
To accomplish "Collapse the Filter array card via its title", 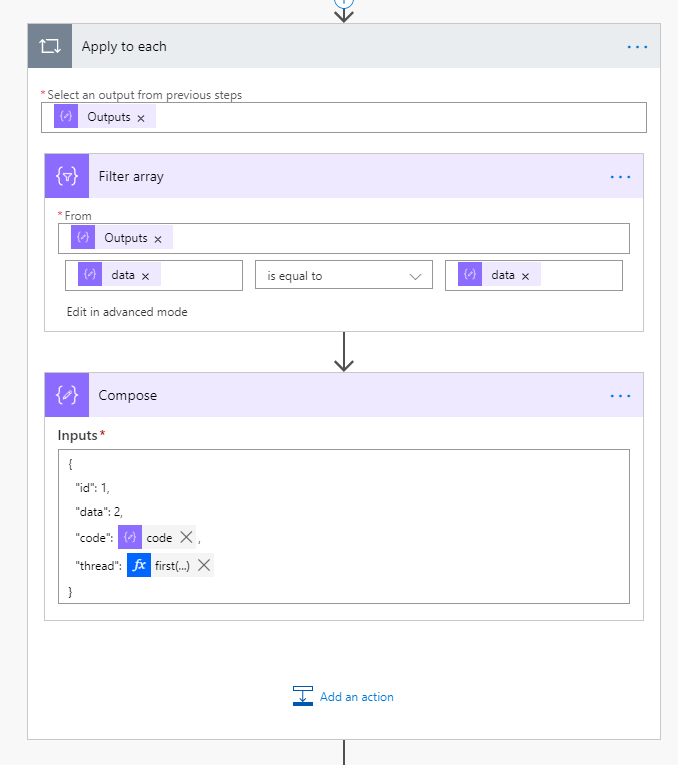I will tap(131, 176).
